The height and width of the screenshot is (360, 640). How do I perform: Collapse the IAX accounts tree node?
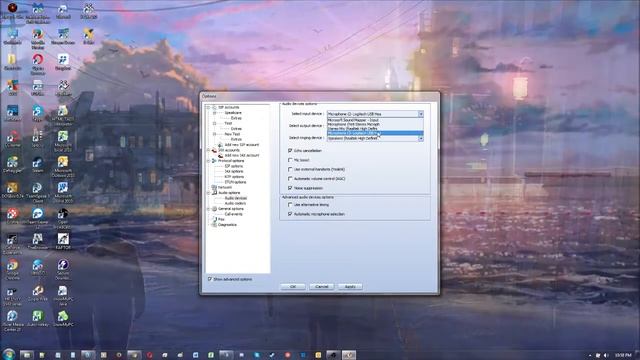tap(208, 150)
